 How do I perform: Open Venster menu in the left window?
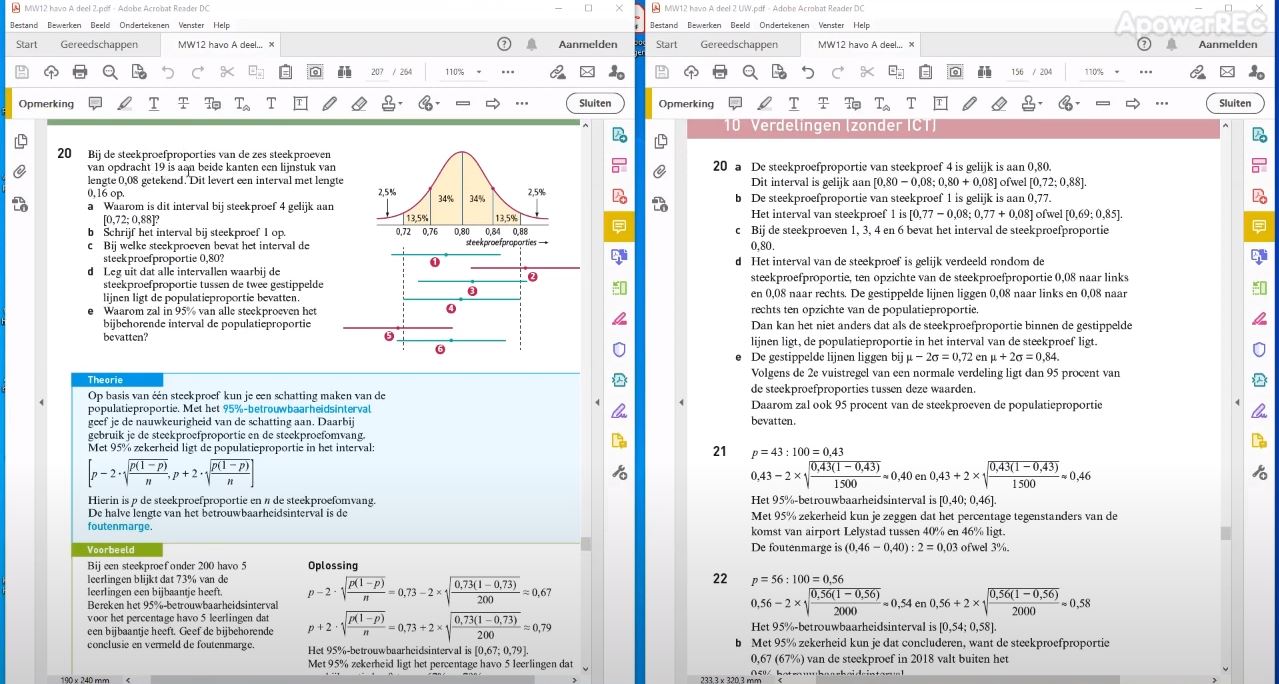(192, 25)
